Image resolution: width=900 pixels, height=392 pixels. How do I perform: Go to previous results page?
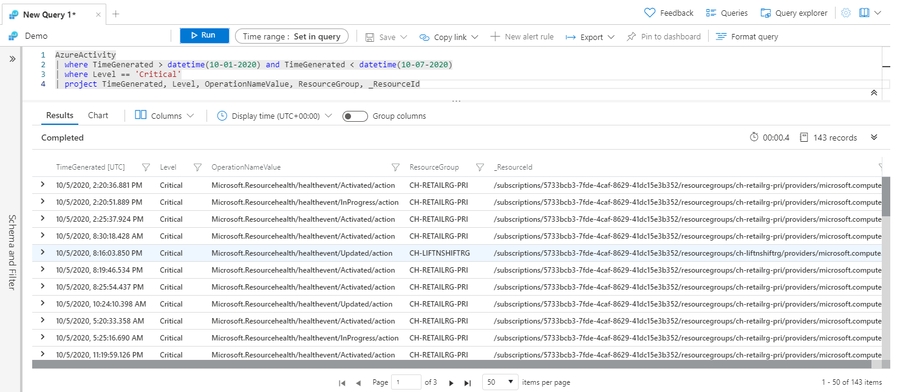coord(358,382)
